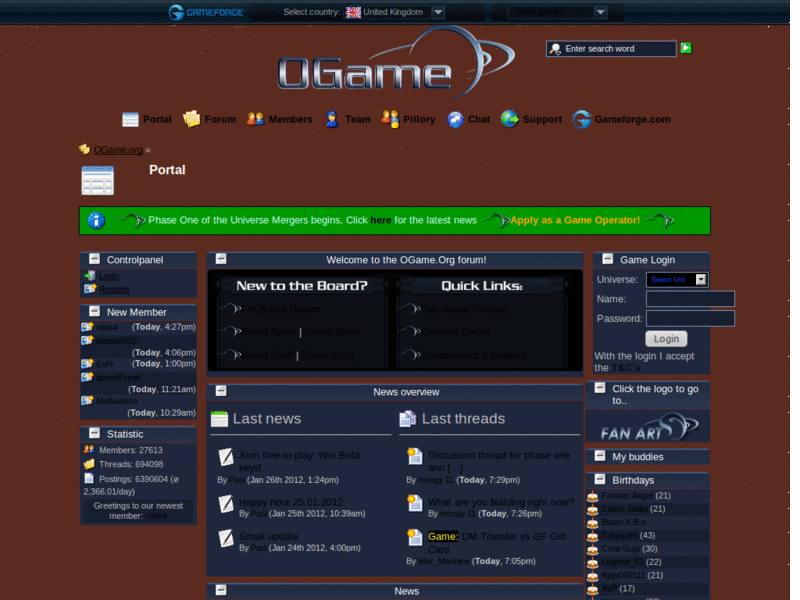Click the Portal calendar icon in navigation

coord(130,119)
